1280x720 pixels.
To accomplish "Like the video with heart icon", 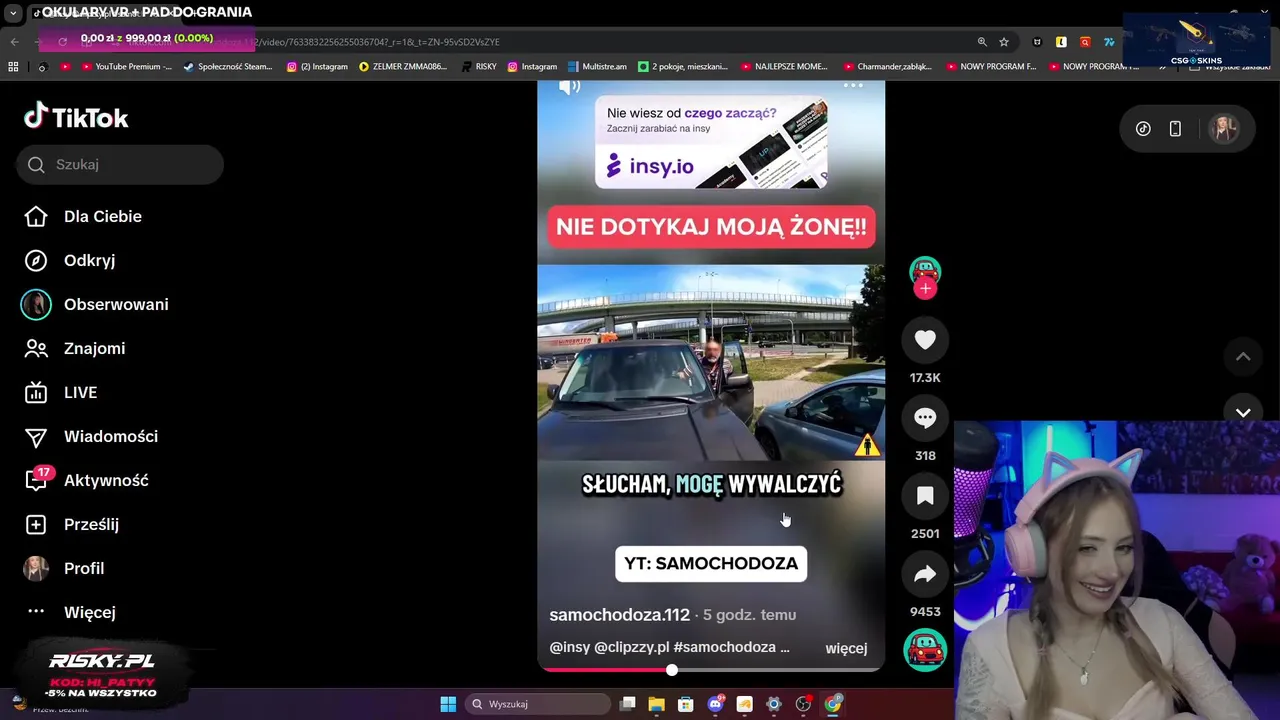I will (x=925, y=340).
